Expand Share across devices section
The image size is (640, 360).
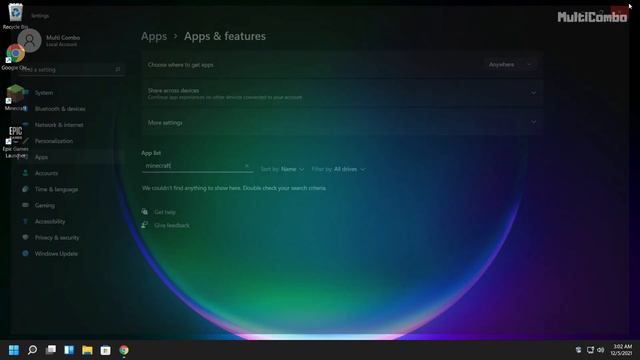(x=342, y=93)
